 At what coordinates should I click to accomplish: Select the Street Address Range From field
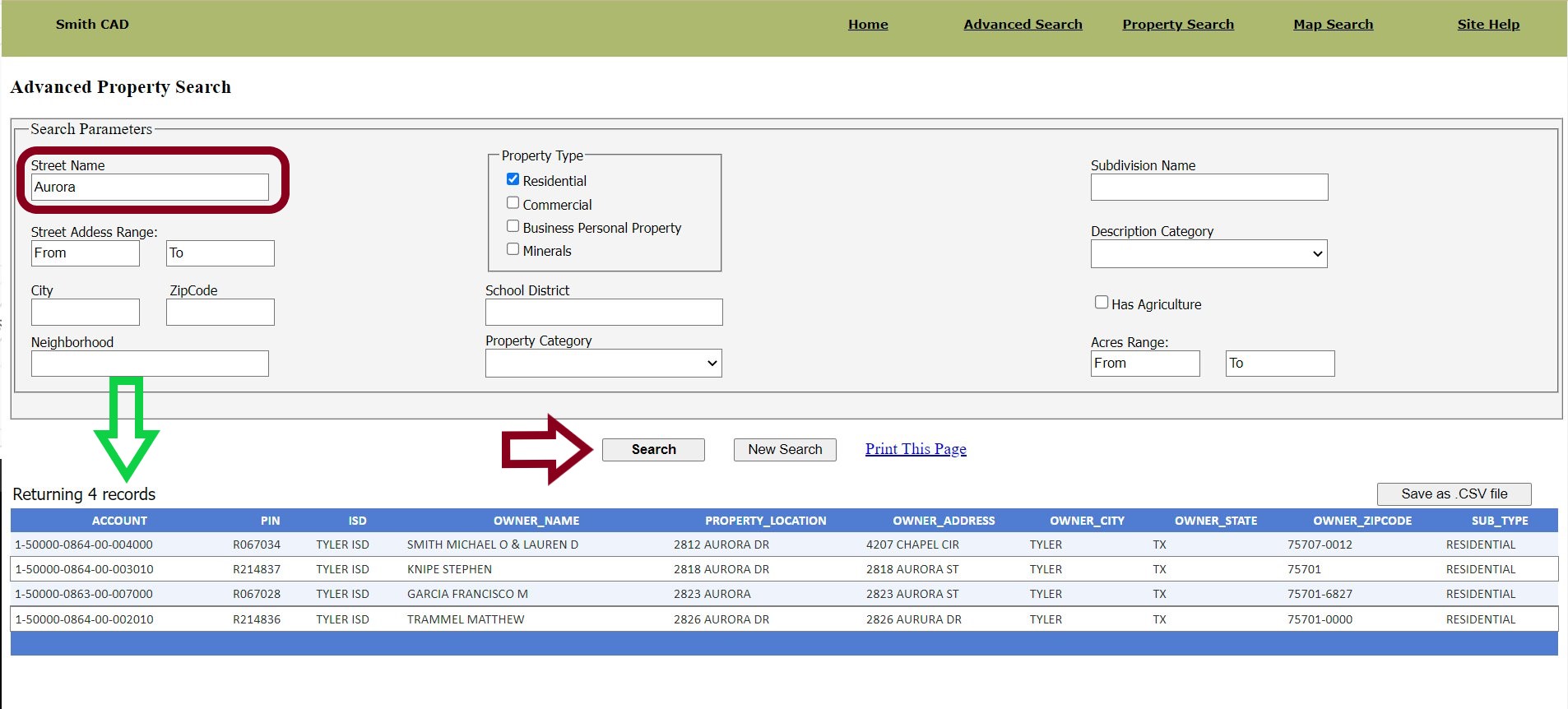86,253
